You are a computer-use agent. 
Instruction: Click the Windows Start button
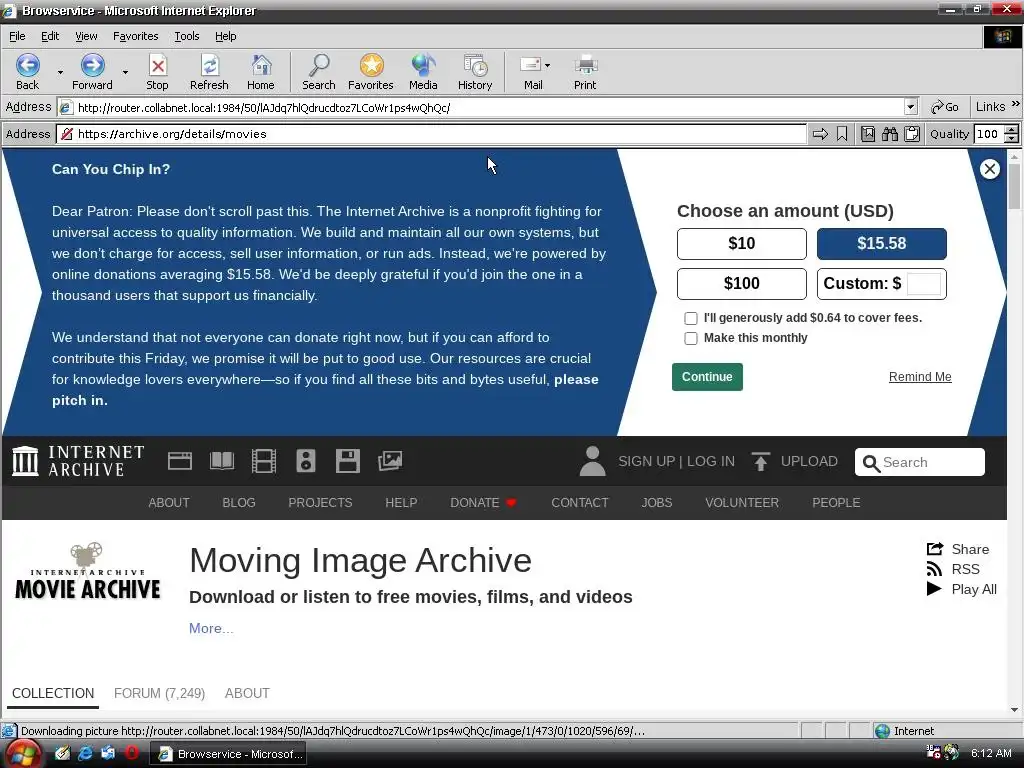click(x=24, y=754)
